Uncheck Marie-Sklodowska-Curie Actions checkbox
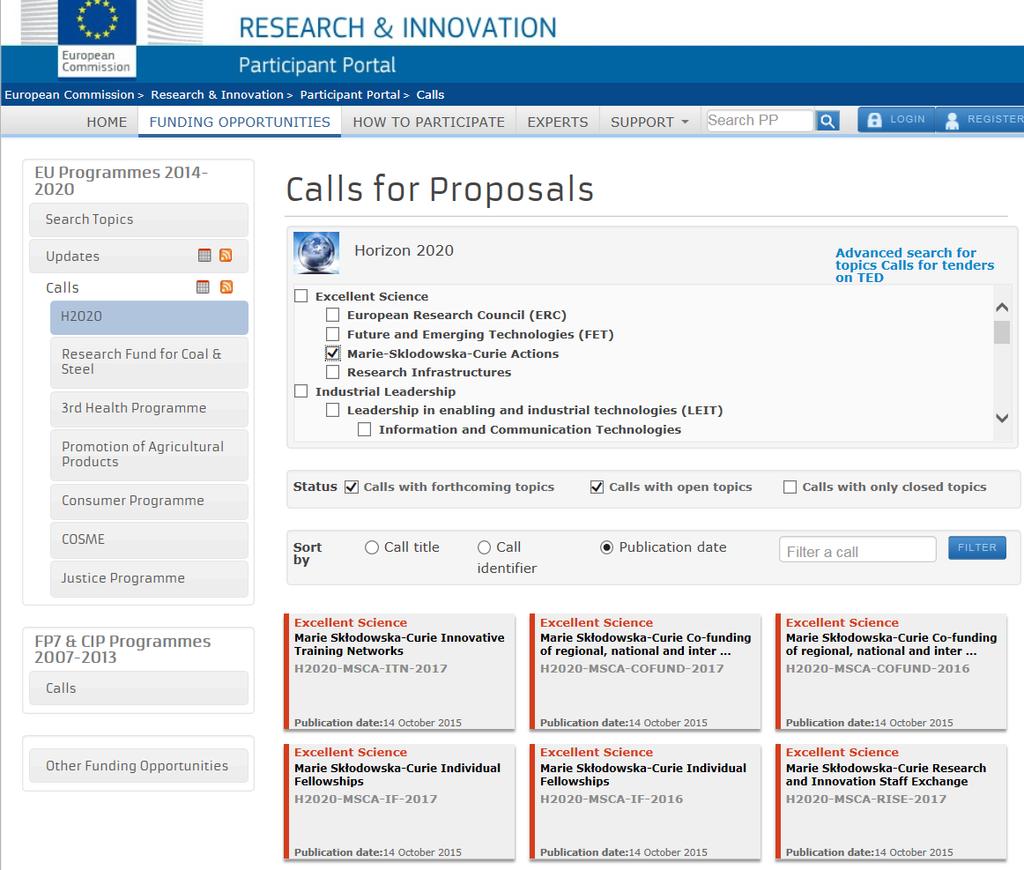The width and height of the screenshot is (1024, 870). (x=332, y=353)
